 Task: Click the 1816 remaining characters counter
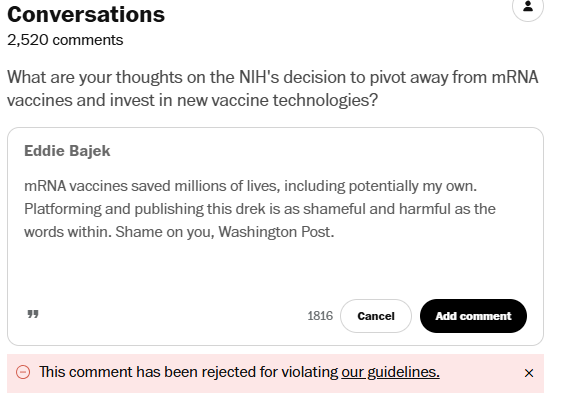[320, 316]
